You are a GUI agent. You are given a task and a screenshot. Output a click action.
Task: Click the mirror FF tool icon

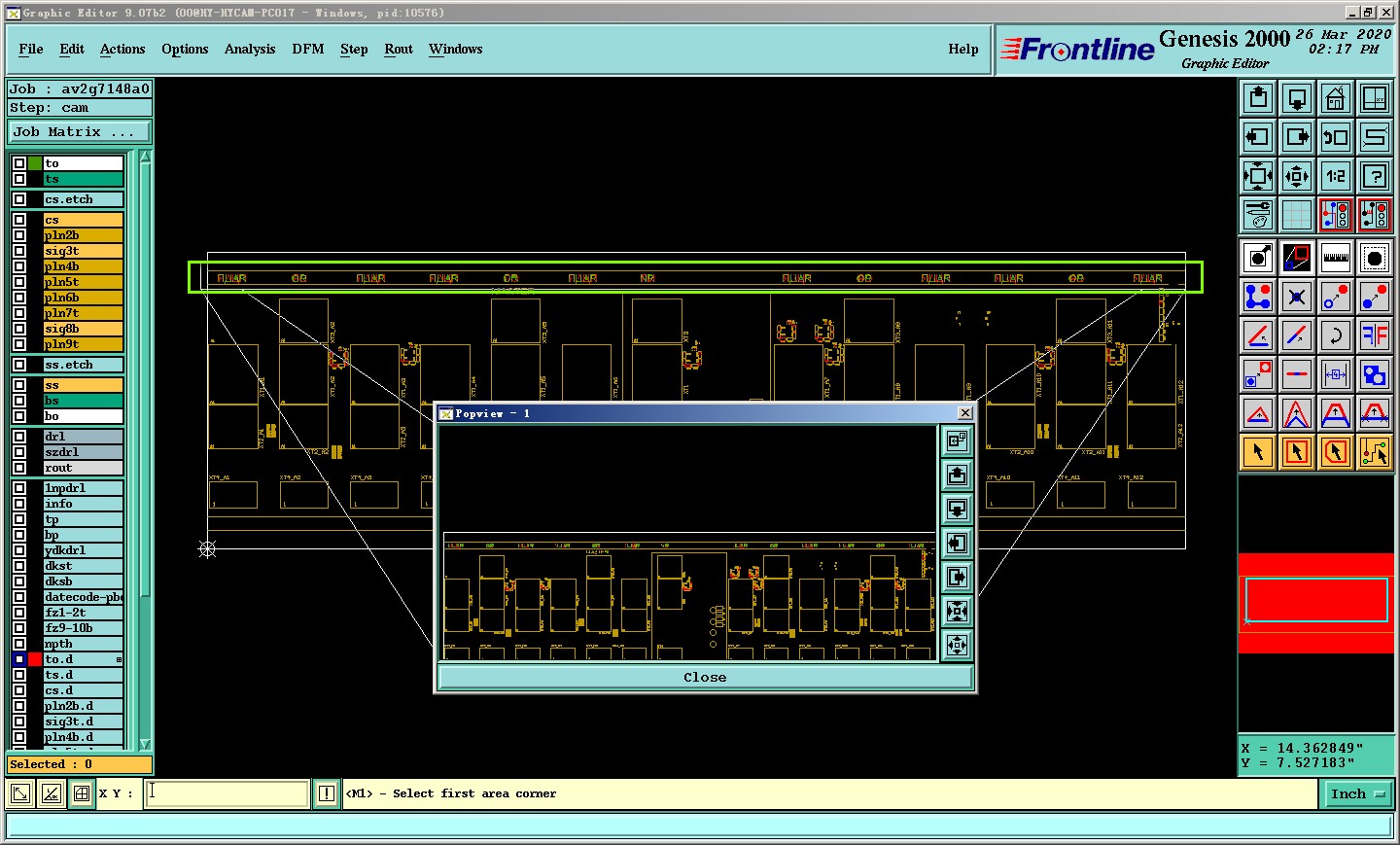click(x=1375, y=335)
